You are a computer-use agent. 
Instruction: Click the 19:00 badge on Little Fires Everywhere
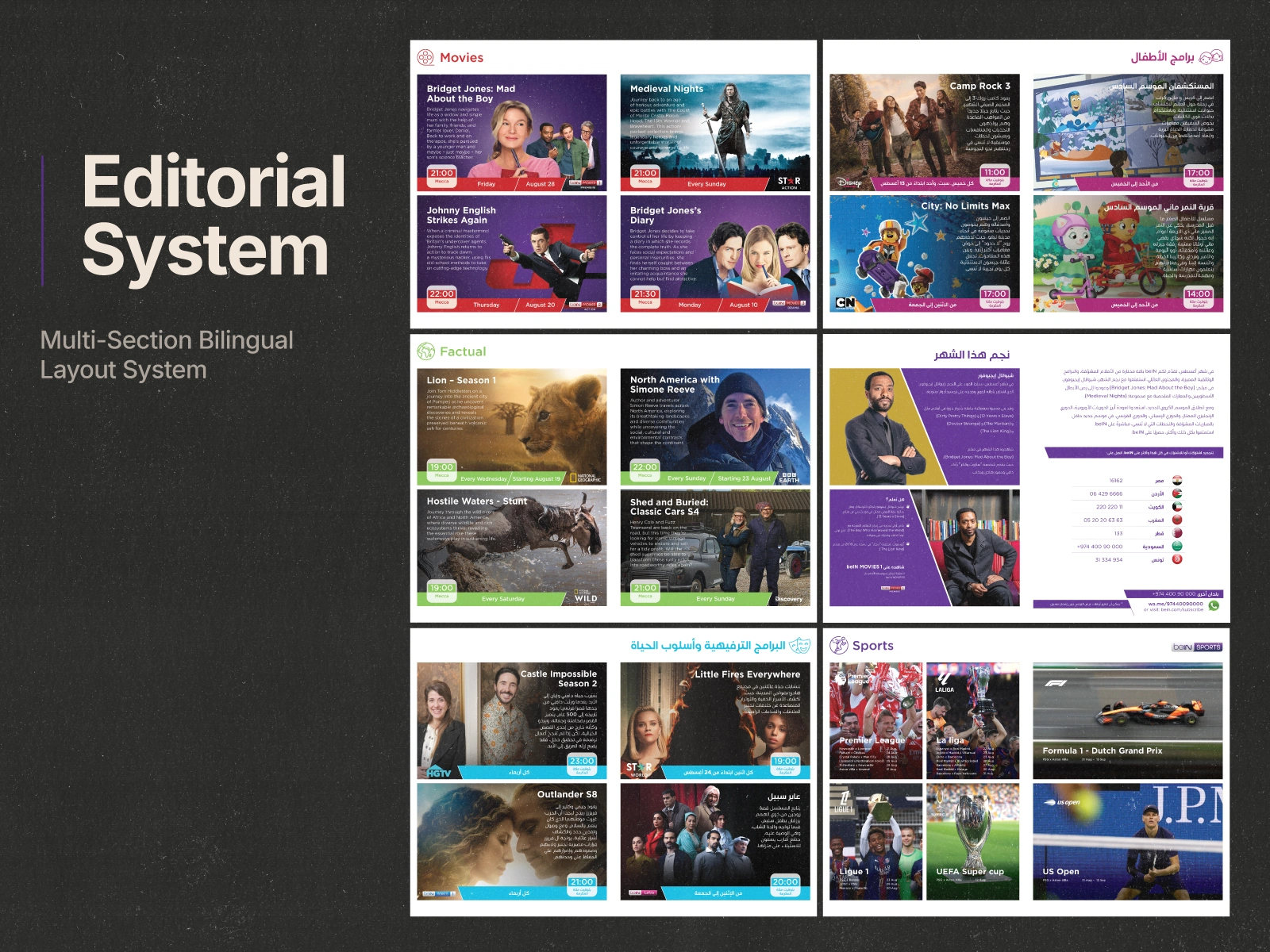tap(785, 763)
